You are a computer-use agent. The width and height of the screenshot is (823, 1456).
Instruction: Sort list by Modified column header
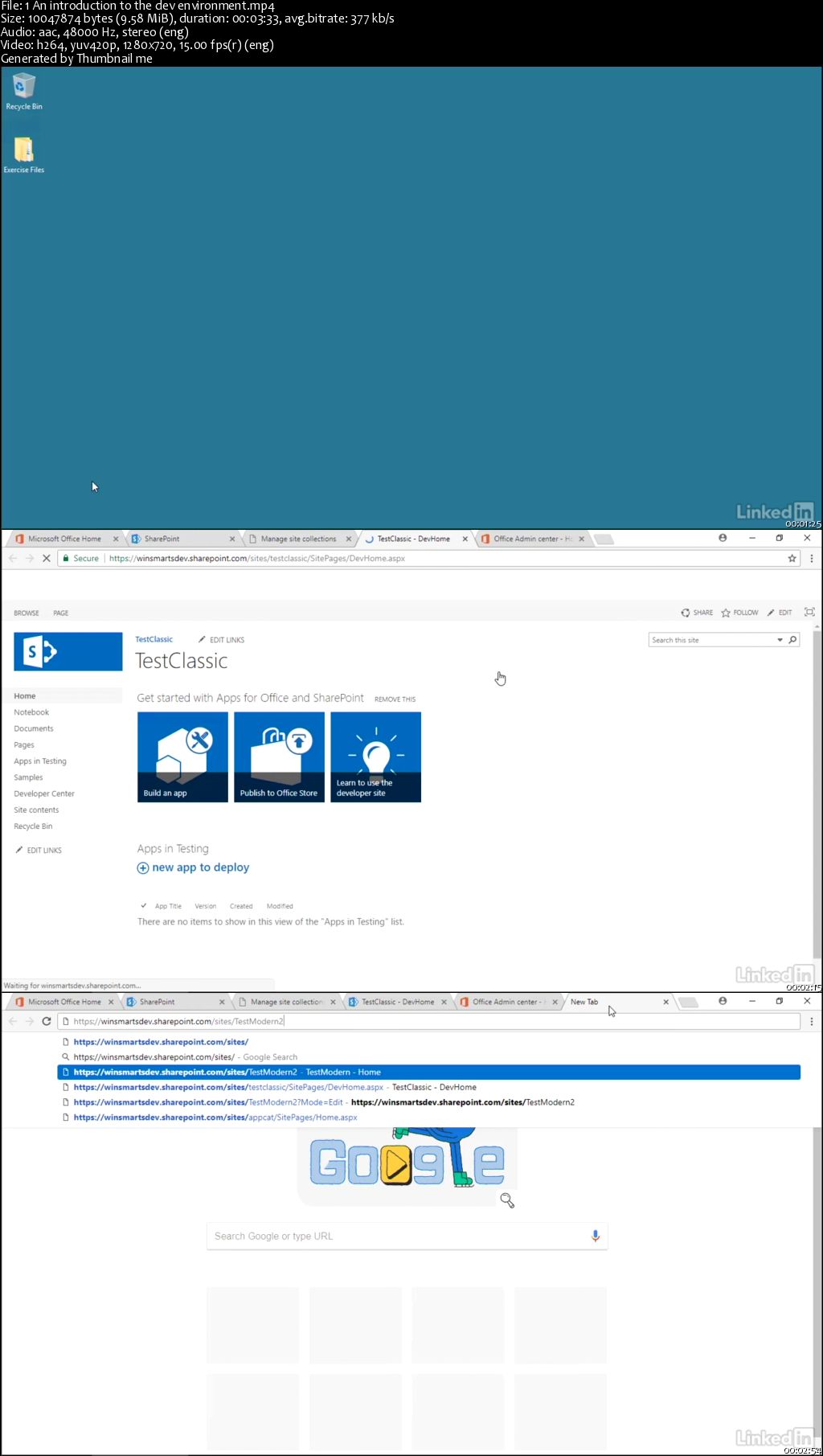pos(280,906)
